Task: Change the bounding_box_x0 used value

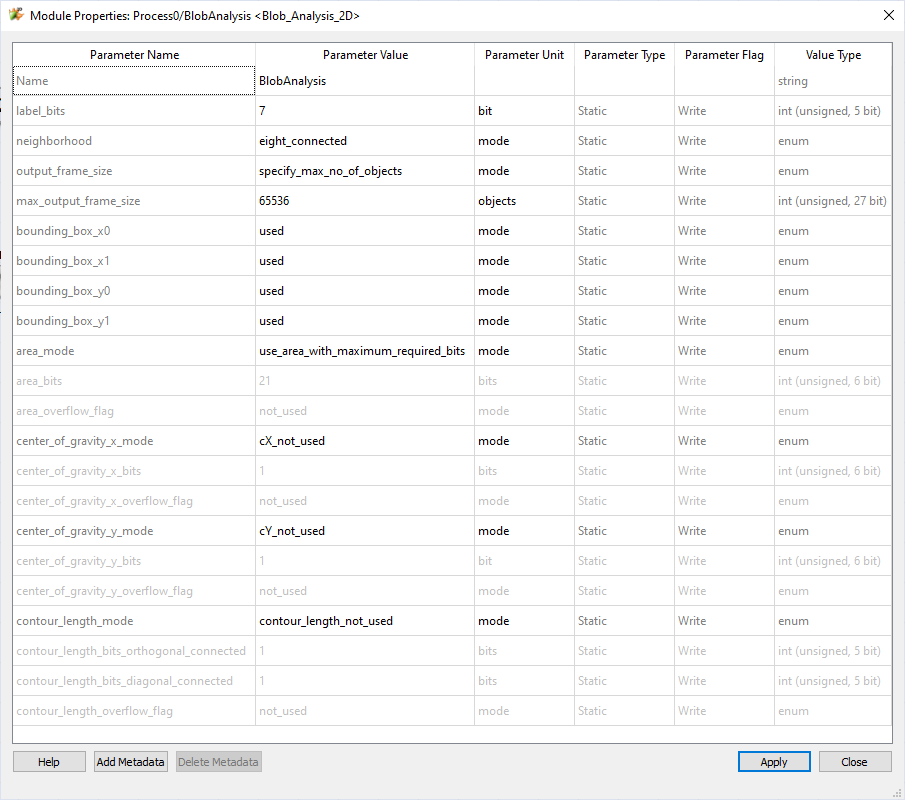Action: pos(364,231)
